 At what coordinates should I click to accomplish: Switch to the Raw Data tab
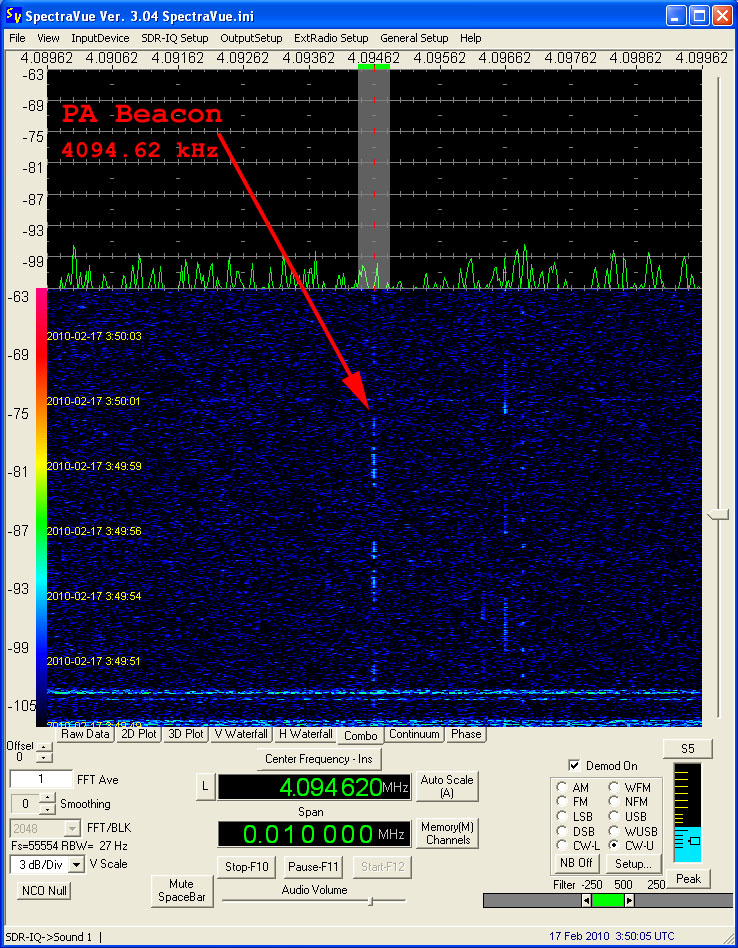pos(84,734)
